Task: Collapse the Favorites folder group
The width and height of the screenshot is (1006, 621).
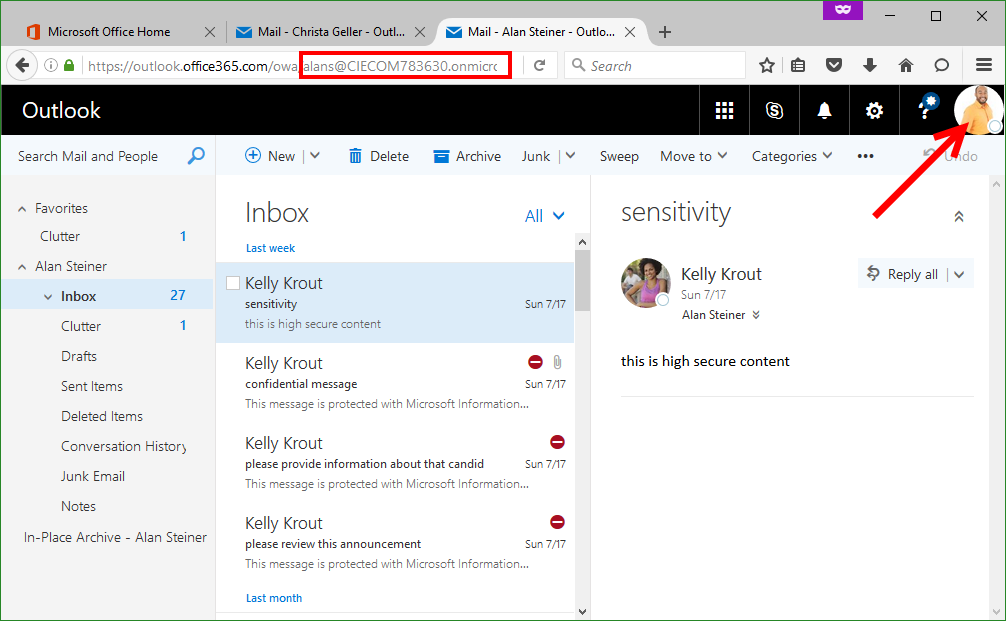Action: [x=22, y=209]
